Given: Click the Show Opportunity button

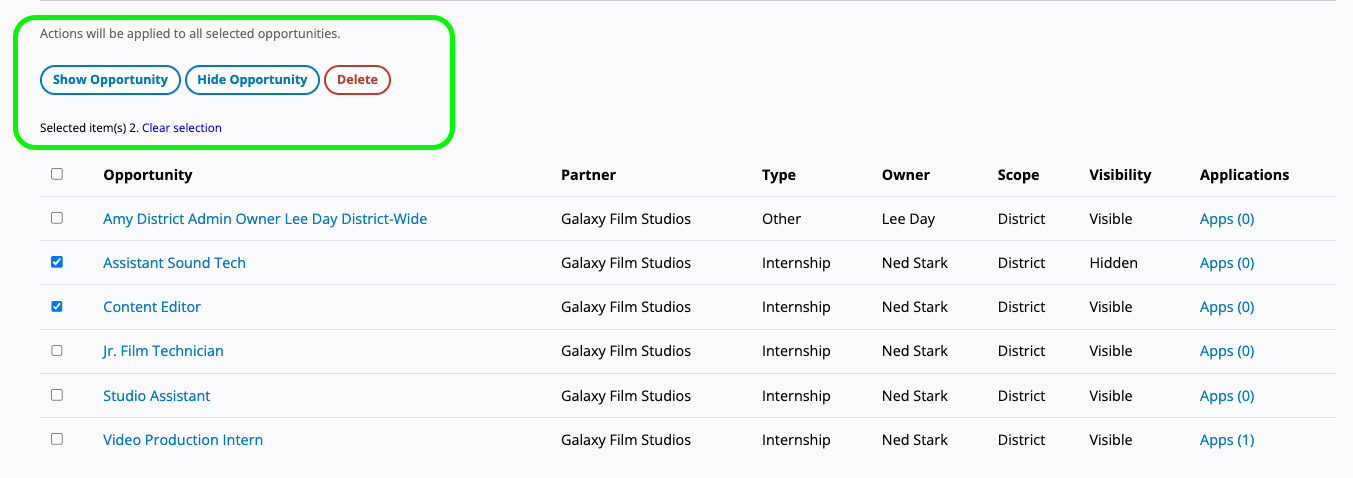Looking at the screenshot, I should click(x=110, y=80).
